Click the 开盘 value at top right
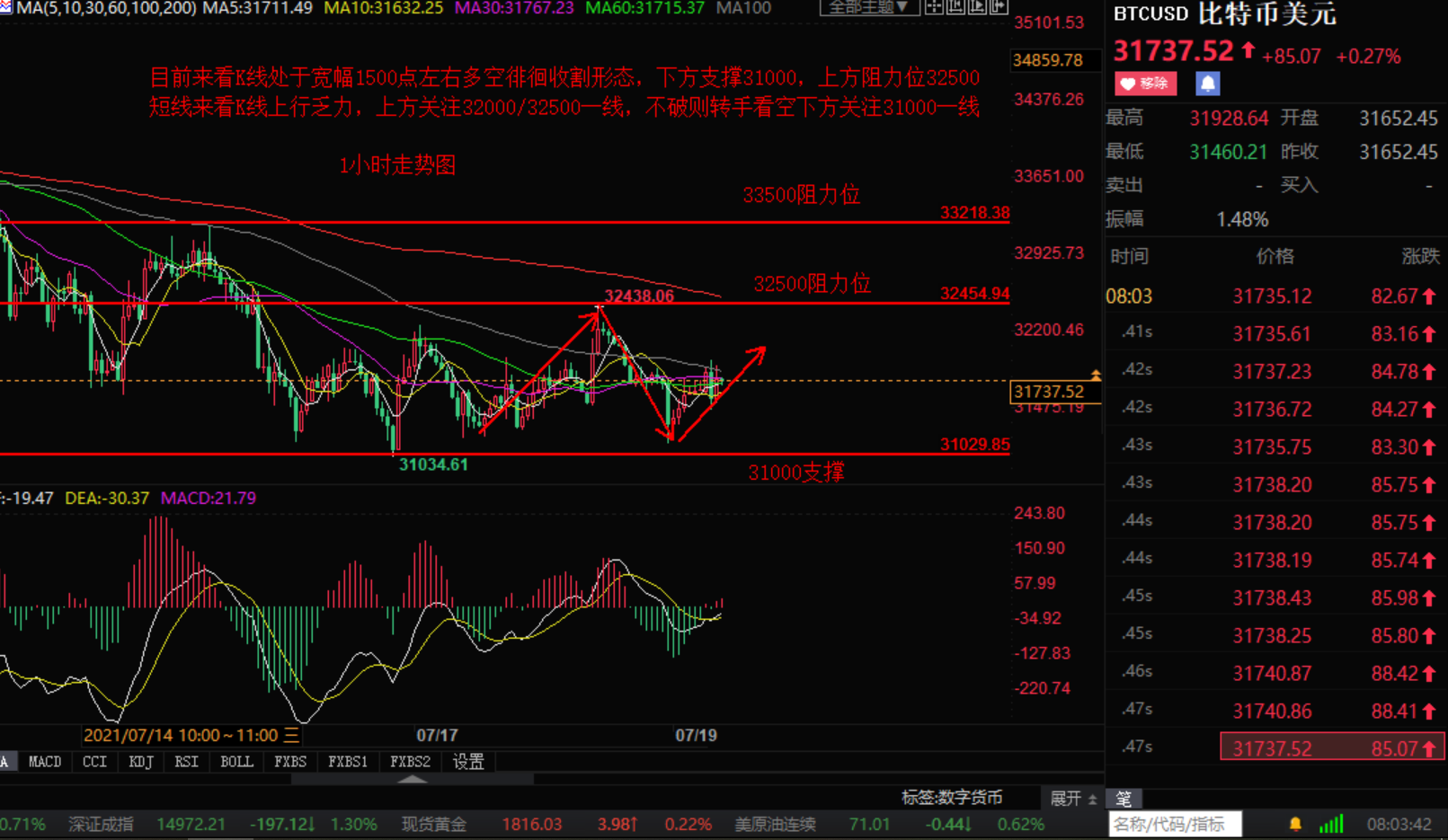Screen dimensions: 1448x840 click(x=1399, y=119)
